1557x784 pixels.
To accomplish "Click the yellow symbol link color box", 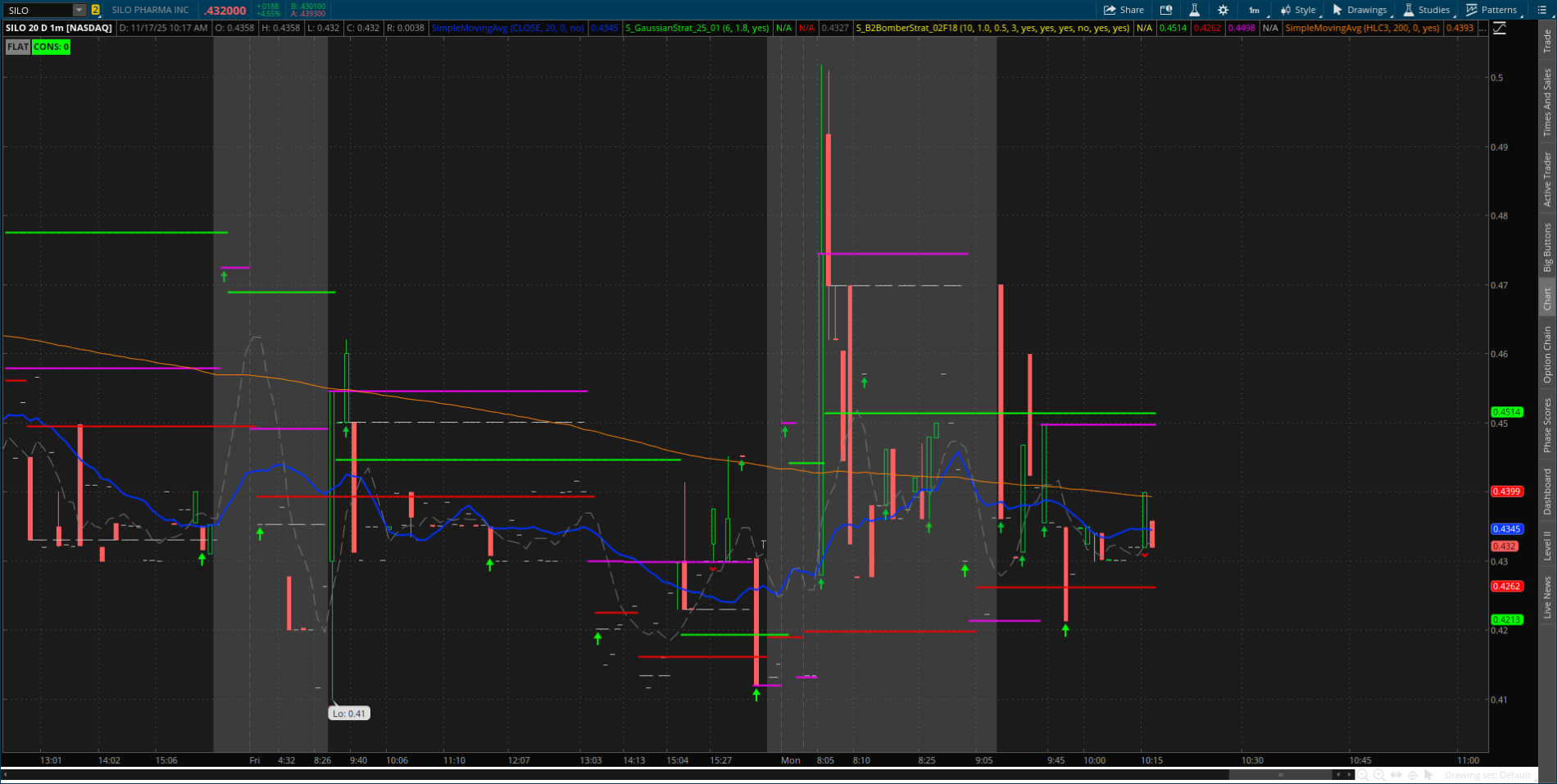I will 96,10.
